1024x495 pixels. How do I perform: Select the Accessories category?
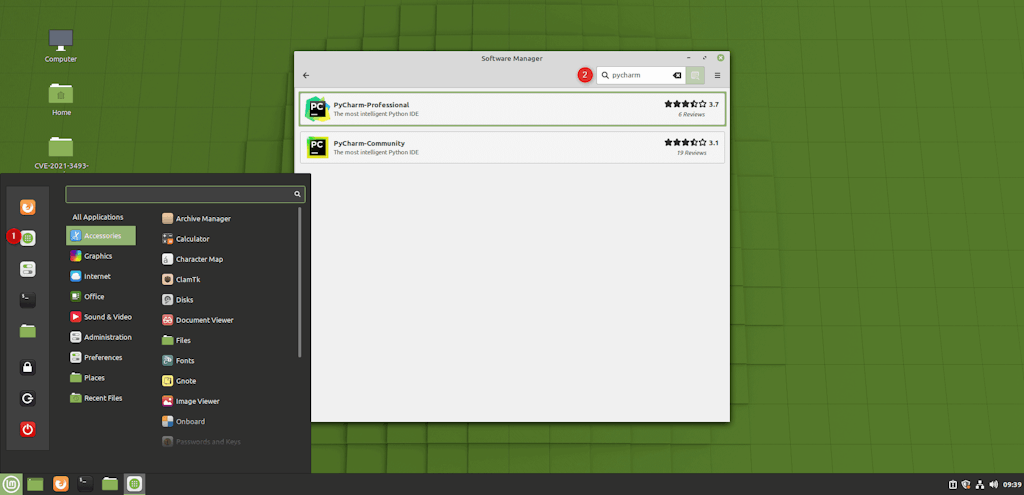click(101, 236)
